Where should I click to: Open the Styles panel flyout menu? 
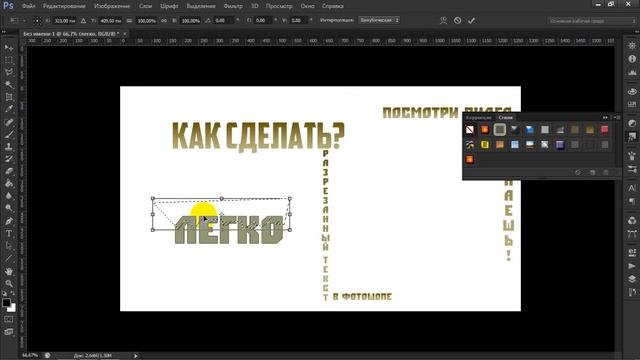[617, 118]
